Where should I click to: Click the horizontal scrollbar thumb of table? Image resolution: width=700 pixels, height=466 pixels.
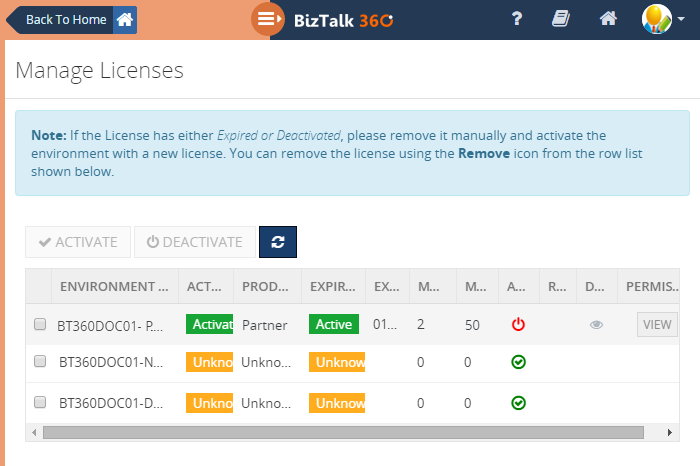pos(343,432)
